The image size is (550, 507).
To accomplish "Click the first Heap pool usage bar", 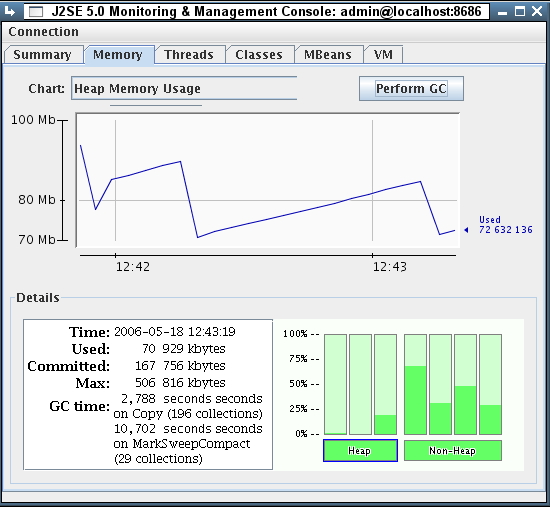I will pyautogui.click(x=335, y=385).
